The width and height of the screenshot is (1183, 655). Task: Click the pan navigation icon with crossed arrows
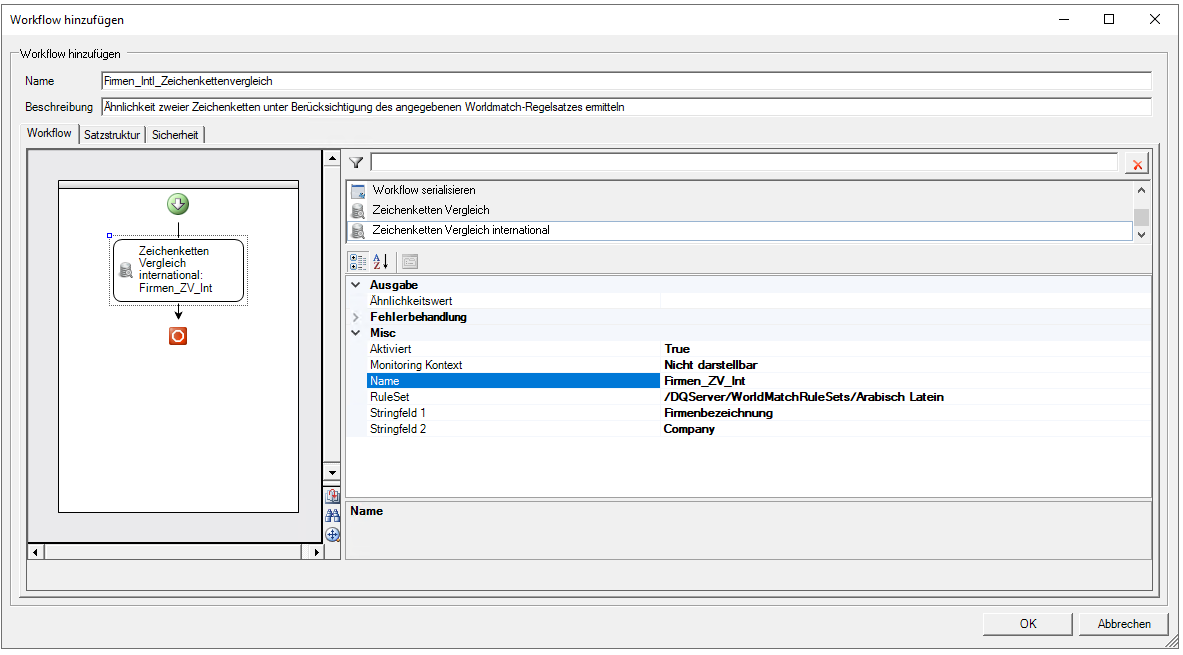332,534
